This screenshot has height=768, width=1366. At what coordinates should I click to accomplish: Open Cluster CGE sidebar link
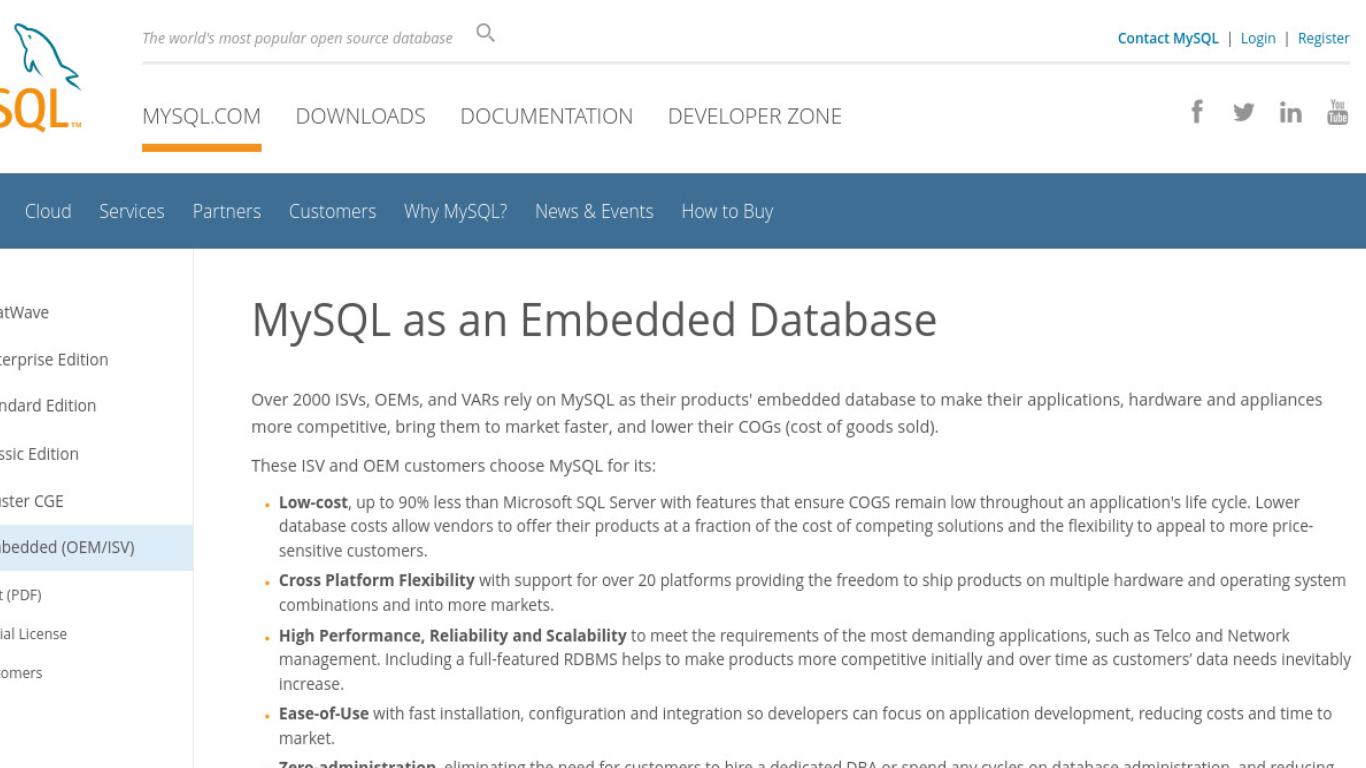[x=32, y=501]
